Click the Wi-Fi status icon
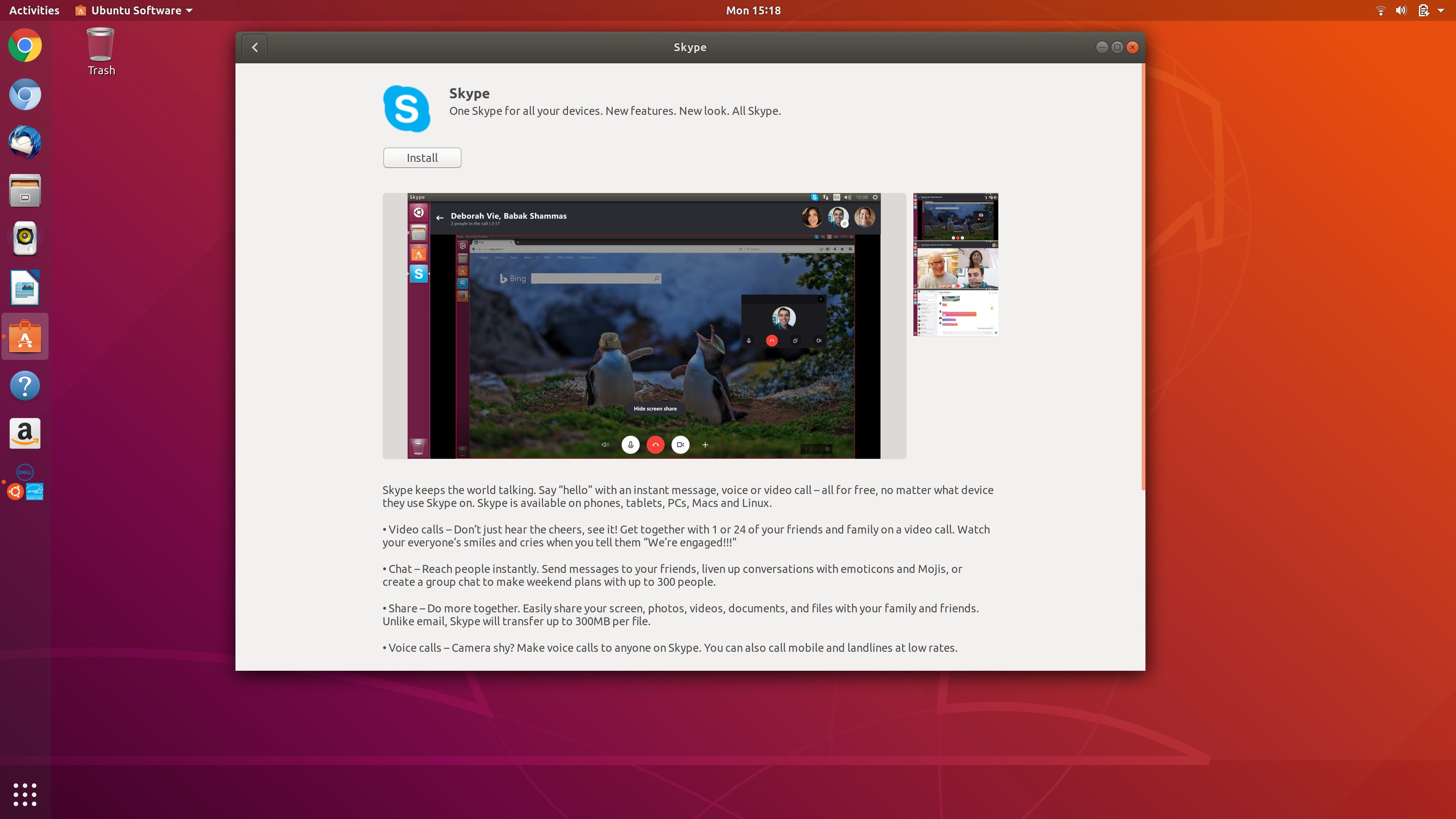The image size is (1456, 819). point(1380,10)
